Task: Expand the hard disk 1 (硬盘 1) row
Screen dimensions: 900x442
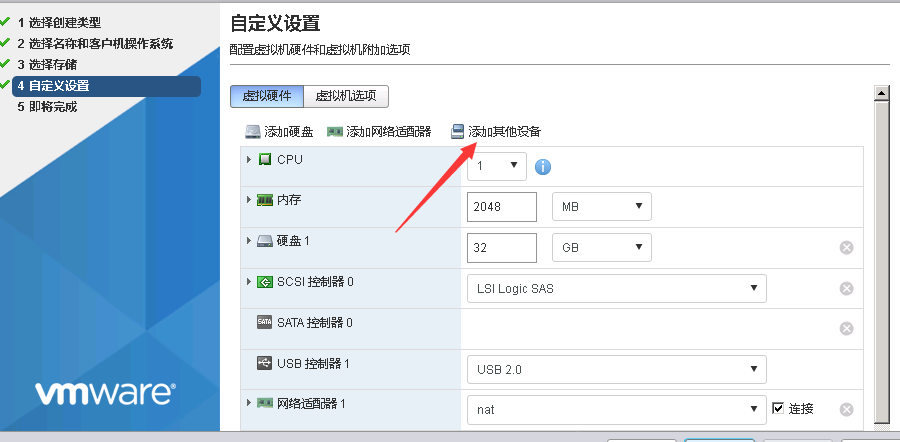Action: pyautogui.click(x=249, y=241)
